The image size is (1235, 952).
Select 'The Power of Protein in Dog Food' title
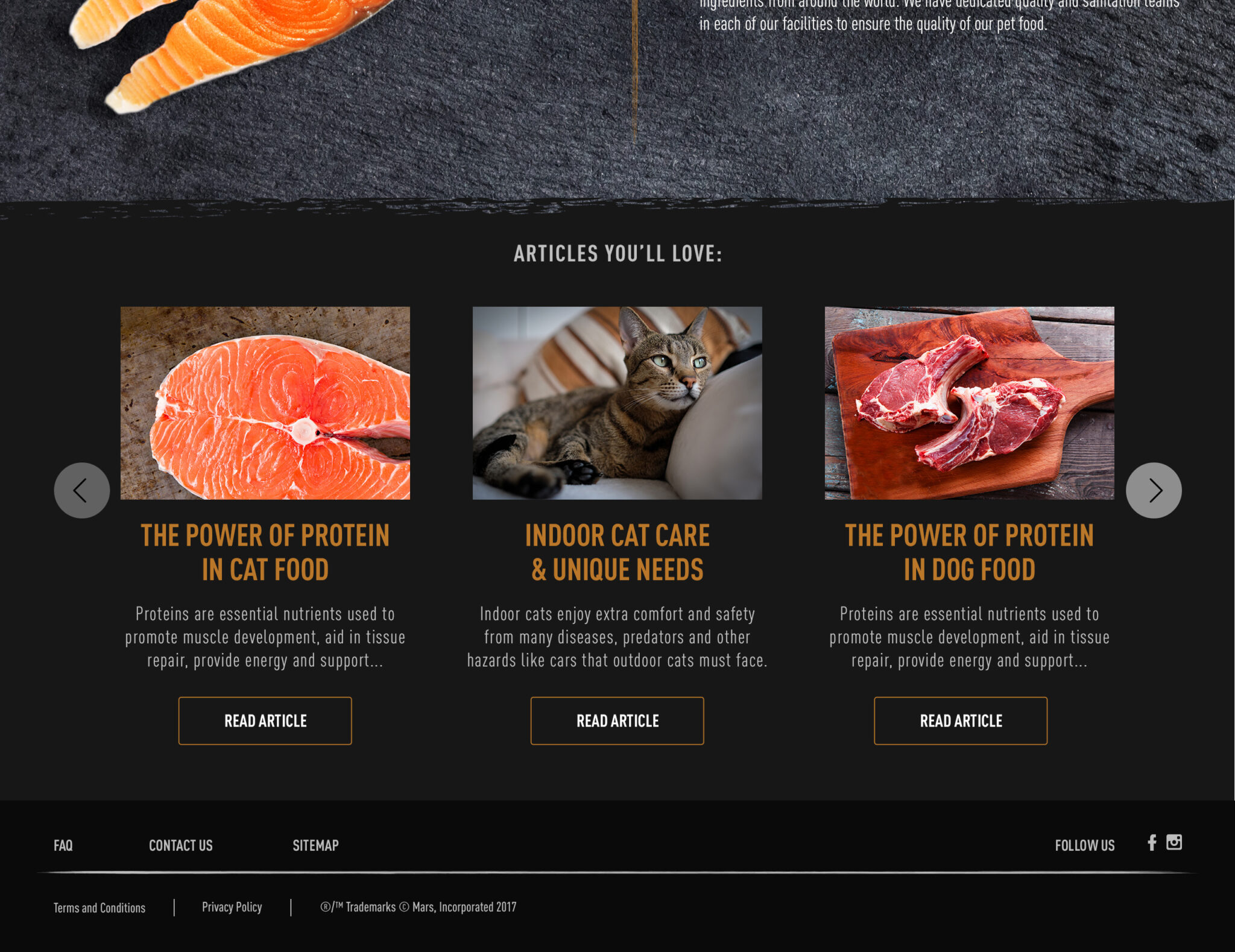970,552
